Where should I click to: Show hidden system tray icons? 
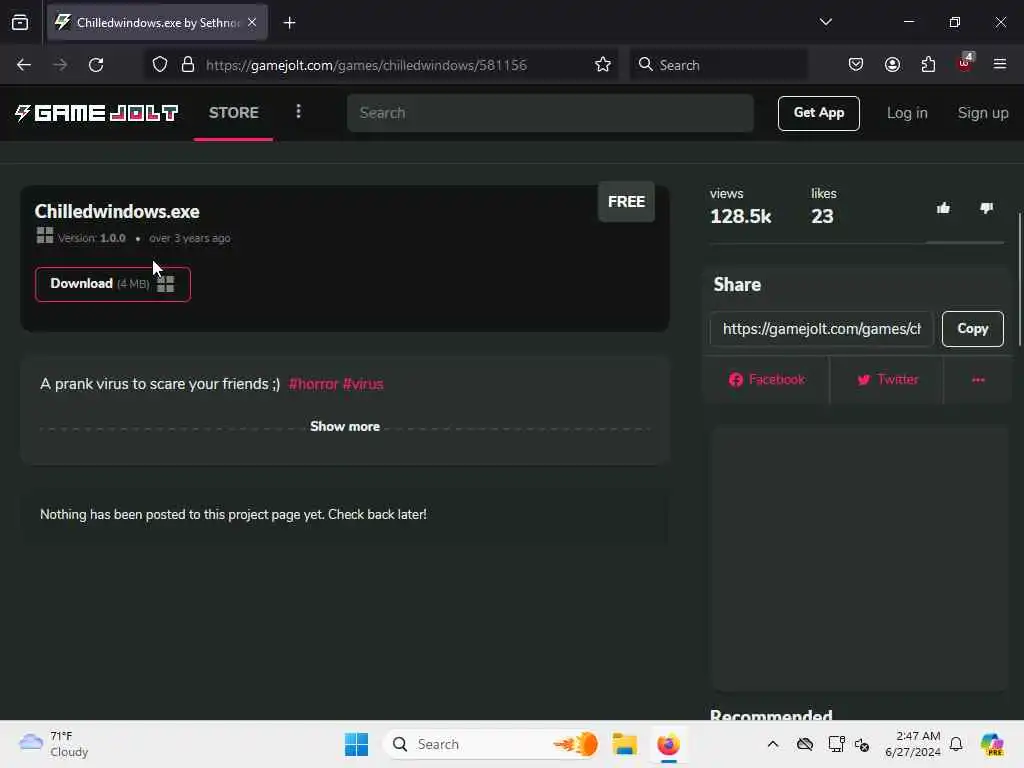[x=773, y=744]
